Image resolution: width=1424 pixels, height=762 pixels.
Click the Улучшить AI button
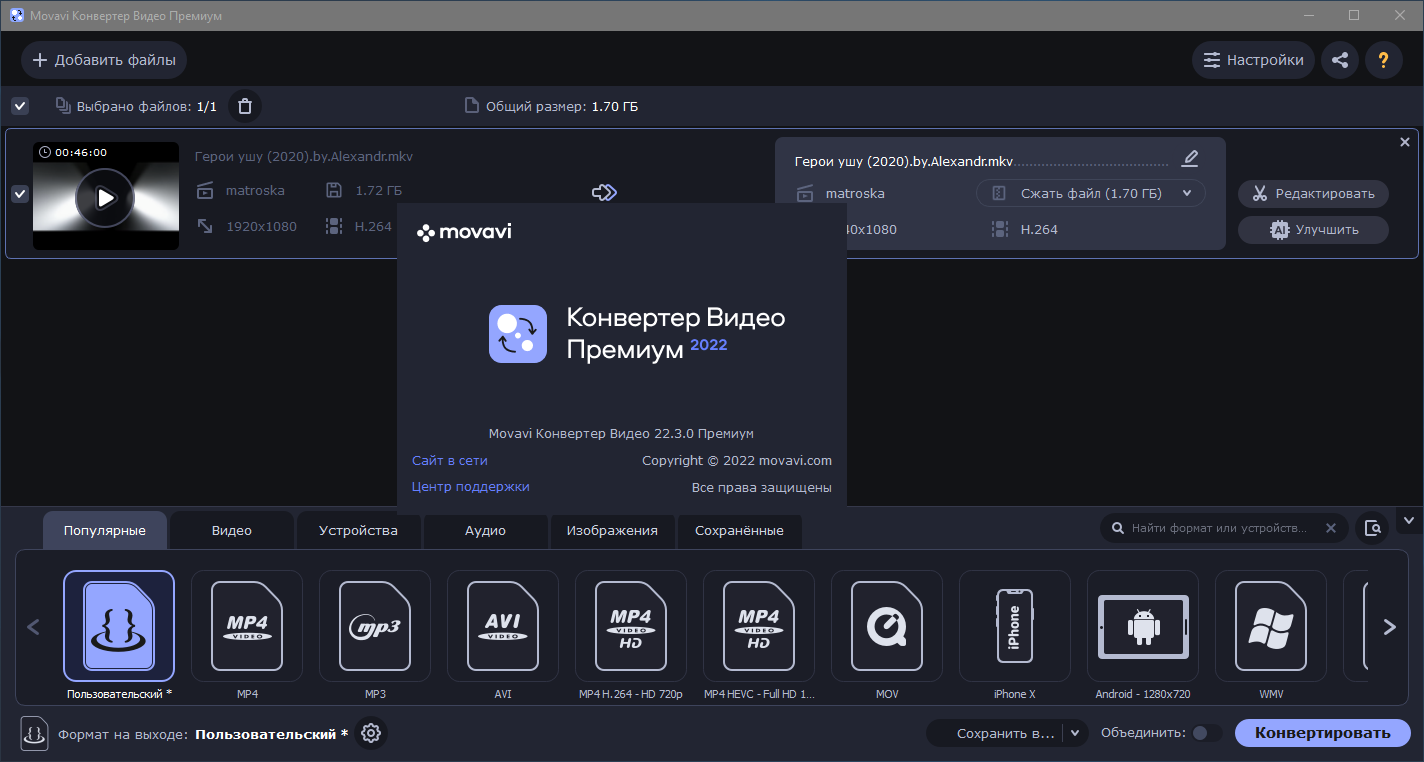1313,229
